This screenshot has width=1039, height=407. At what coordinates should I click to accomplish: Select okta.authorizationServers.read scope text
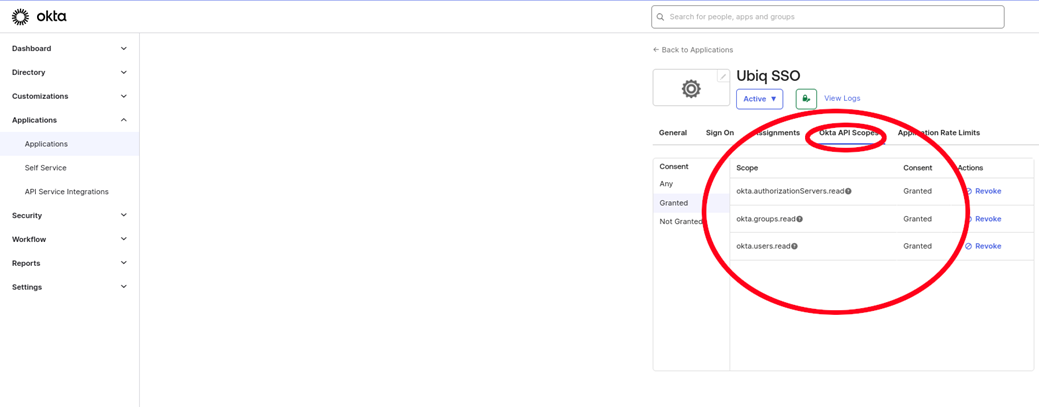(790, 191)
